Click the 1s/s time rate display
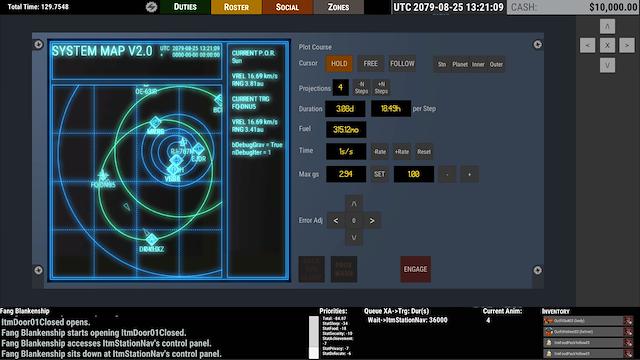The image size is (640, 360). tap(346, 151)
